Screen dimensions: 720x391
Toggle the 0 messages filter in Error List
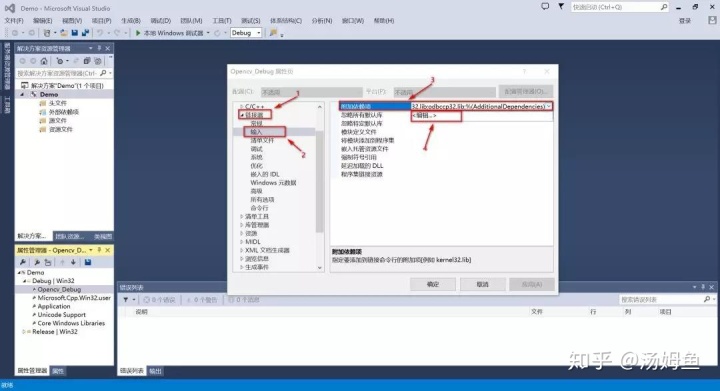(x=244, y=300)
